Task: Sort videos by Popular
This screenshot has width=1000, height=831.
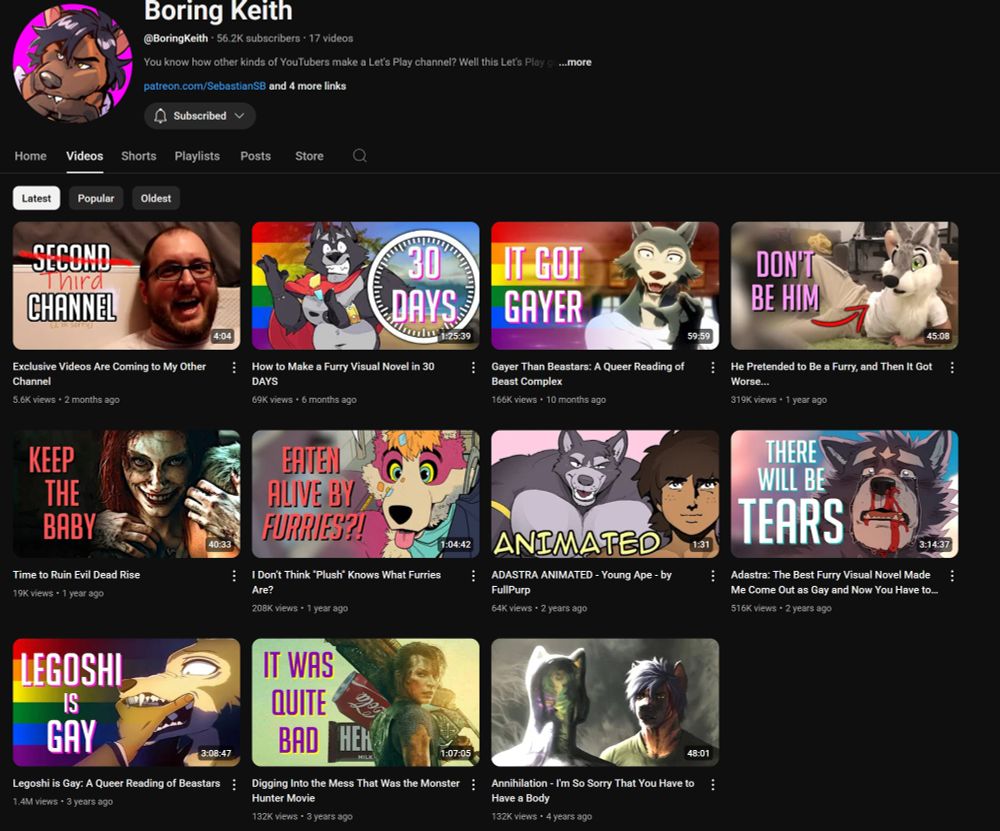Action: (x=96, y=198)
